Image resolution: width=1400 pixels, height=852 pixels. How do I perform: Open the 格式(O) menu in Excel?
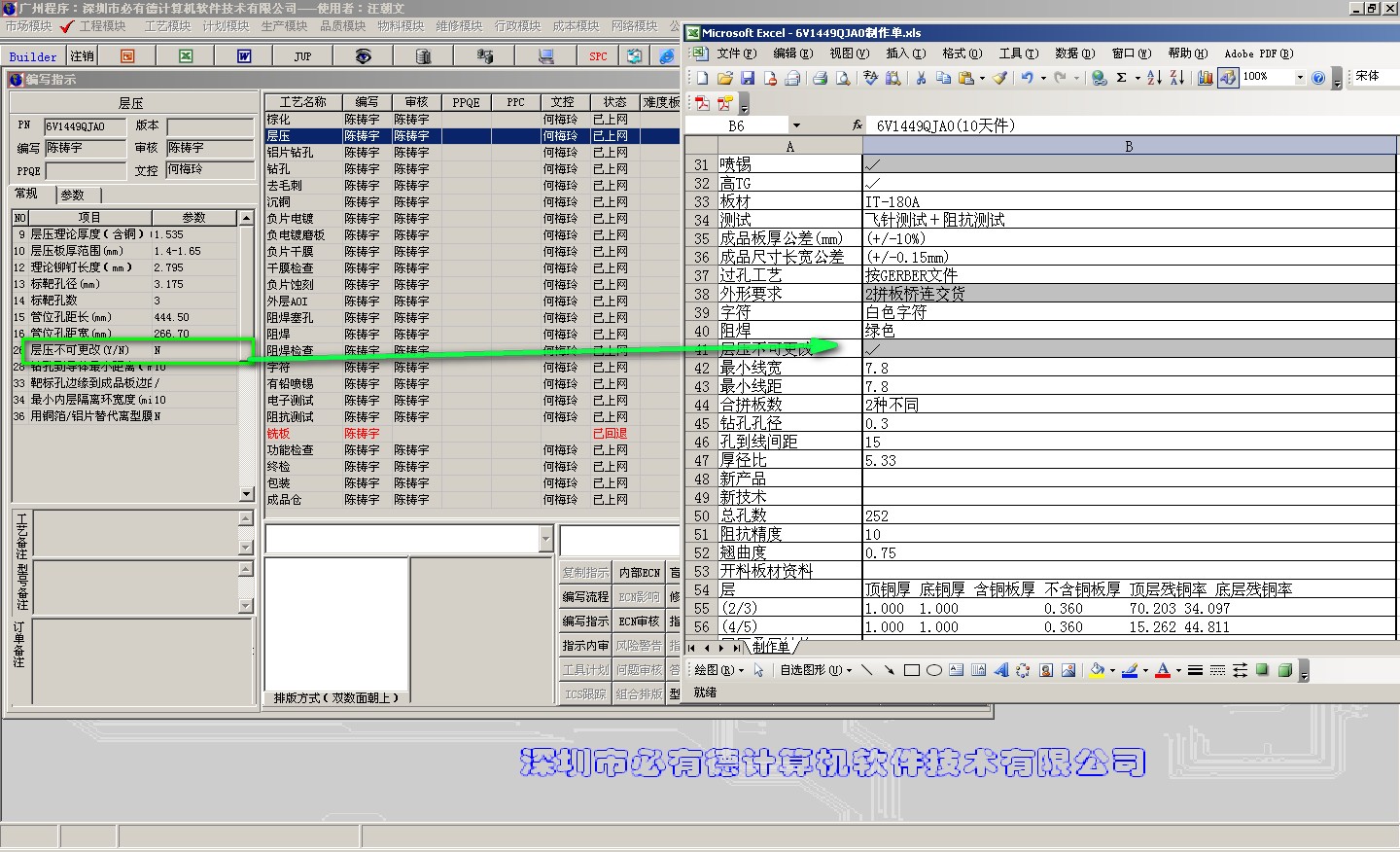[962, 53]
